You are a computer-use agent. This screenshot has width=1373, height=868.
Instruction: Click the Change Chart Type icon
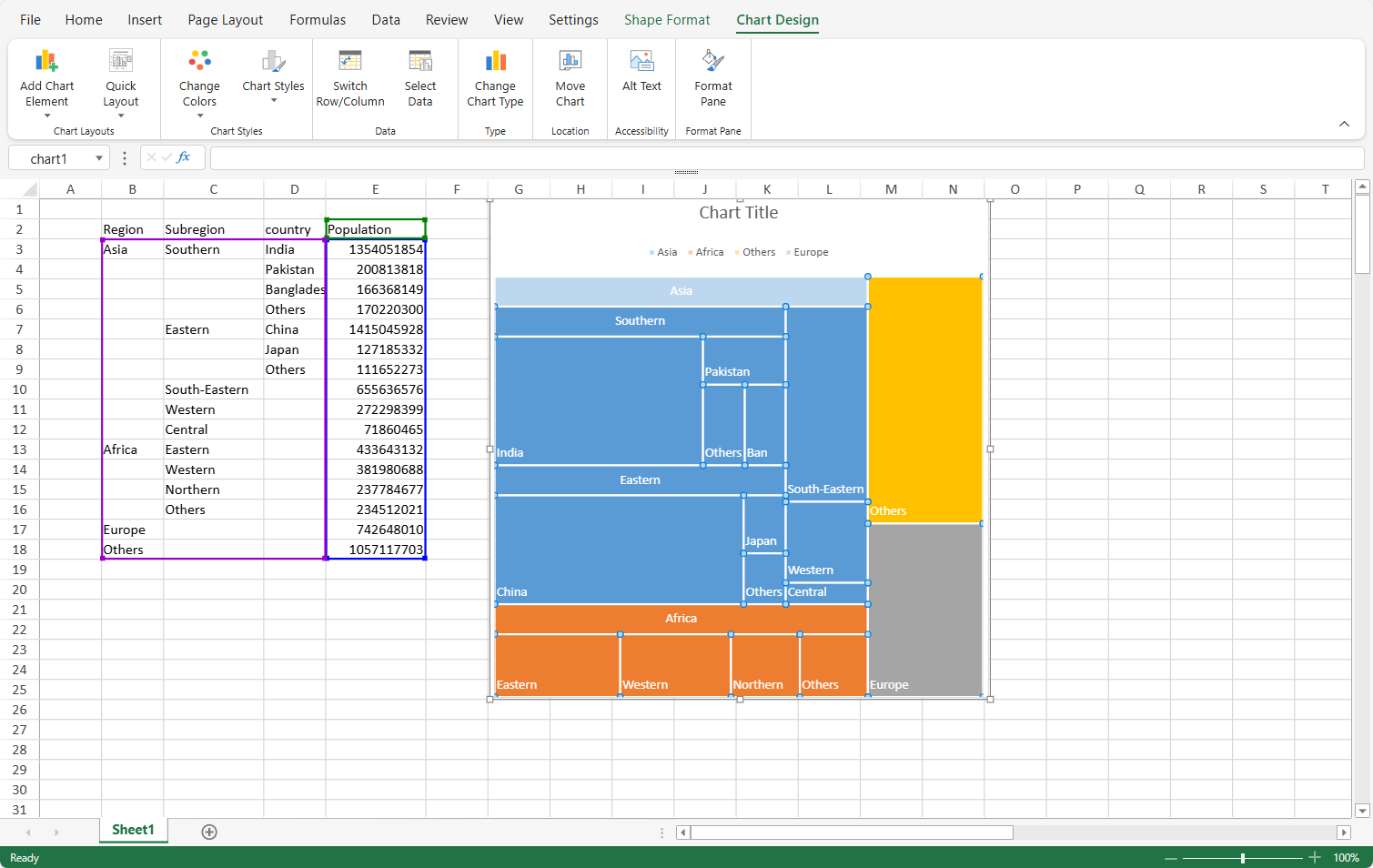[x=495, y=62]
